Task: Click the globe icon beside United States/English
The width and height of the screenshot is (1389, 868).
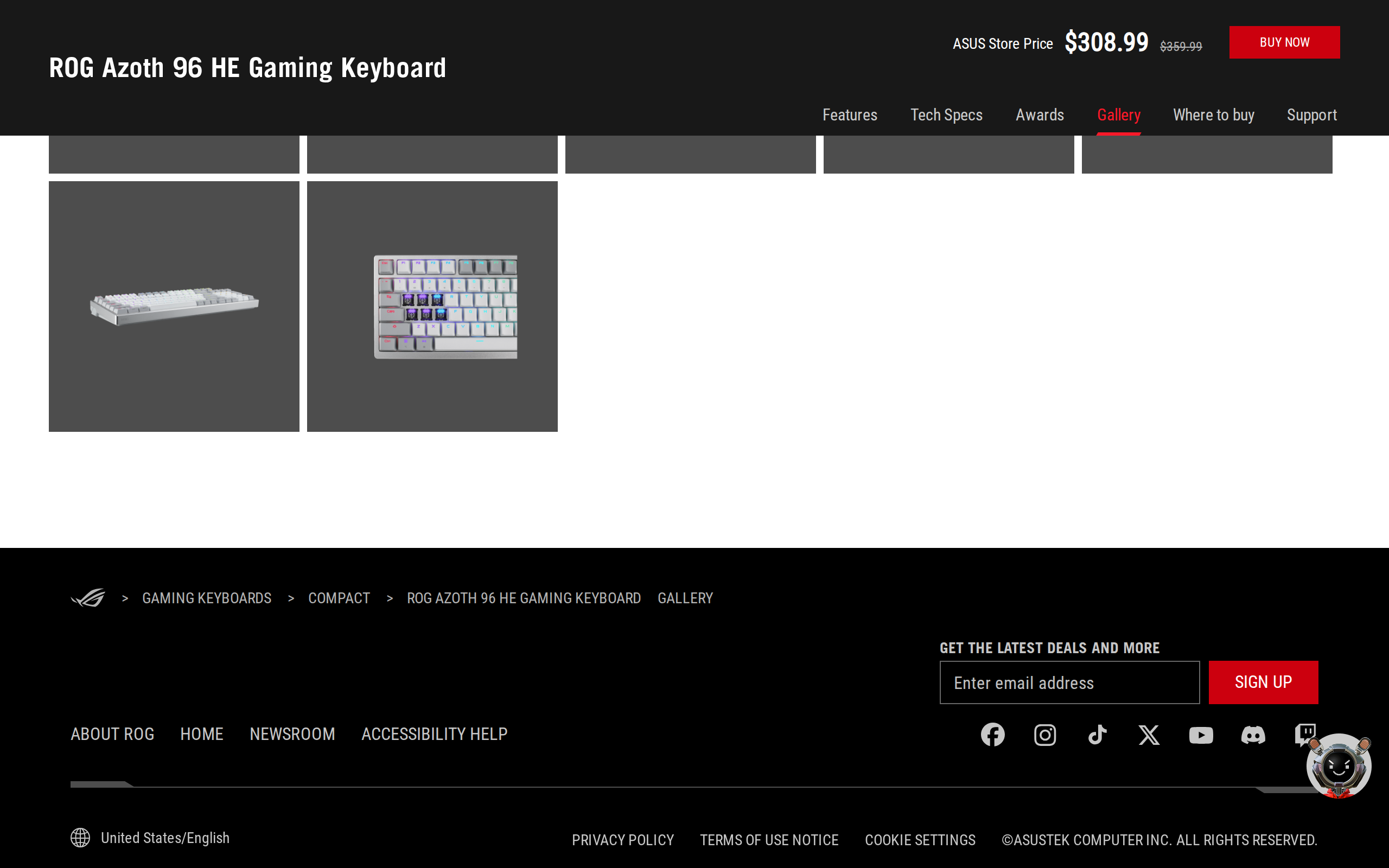Action: pos(80,838)
